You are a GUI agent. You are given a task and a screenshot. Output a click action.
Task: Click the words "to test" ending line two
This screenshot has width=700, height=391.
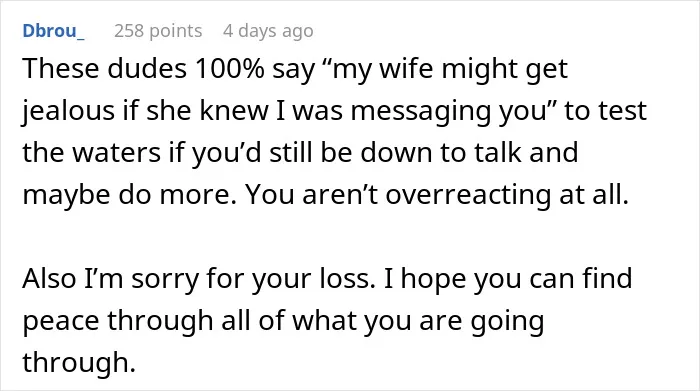click(x=605, y=111)
